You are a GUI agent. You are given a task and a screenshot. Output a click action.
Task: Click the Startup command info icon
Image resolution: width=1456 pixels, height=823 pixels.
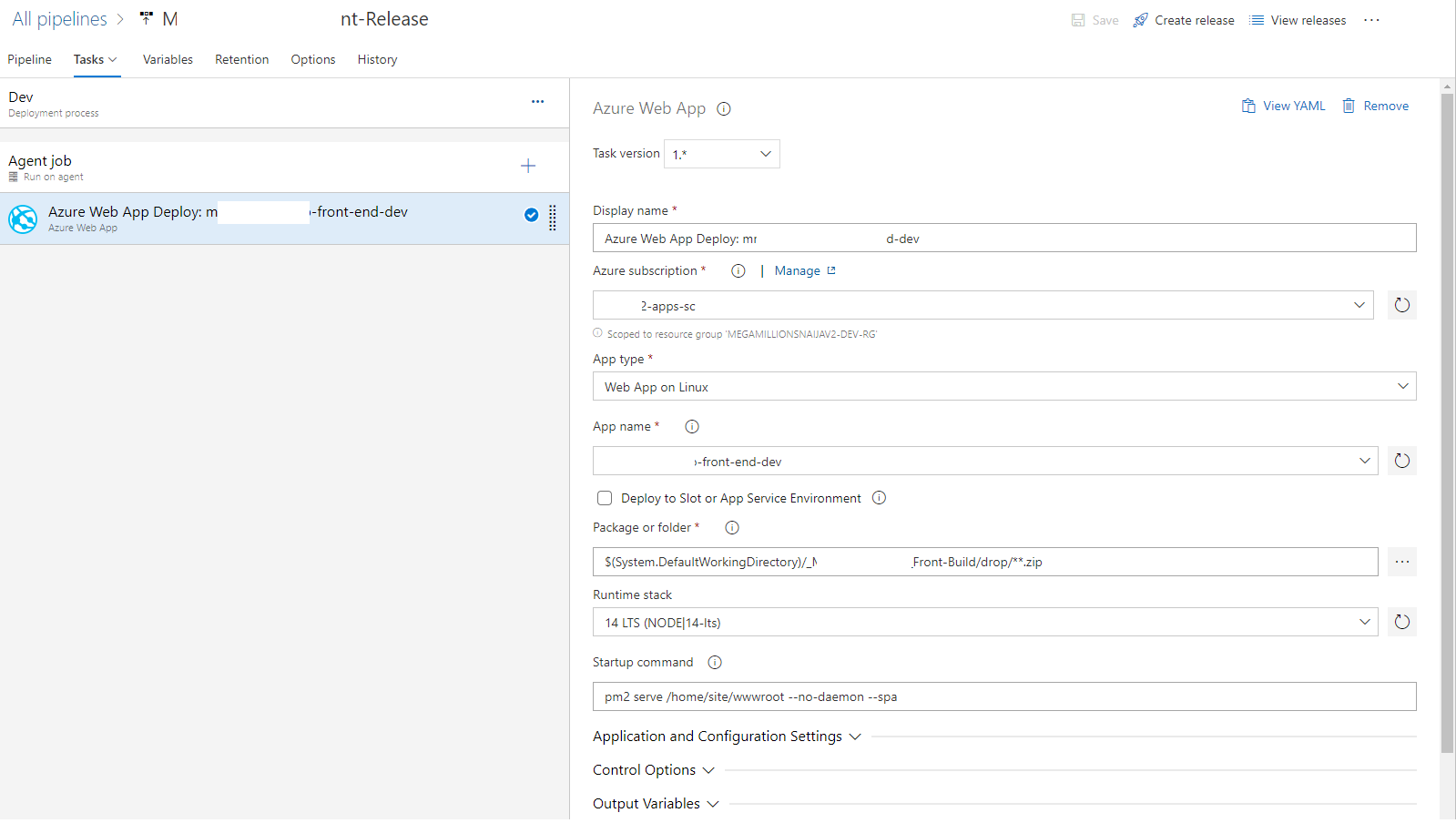tap(715, 663)
